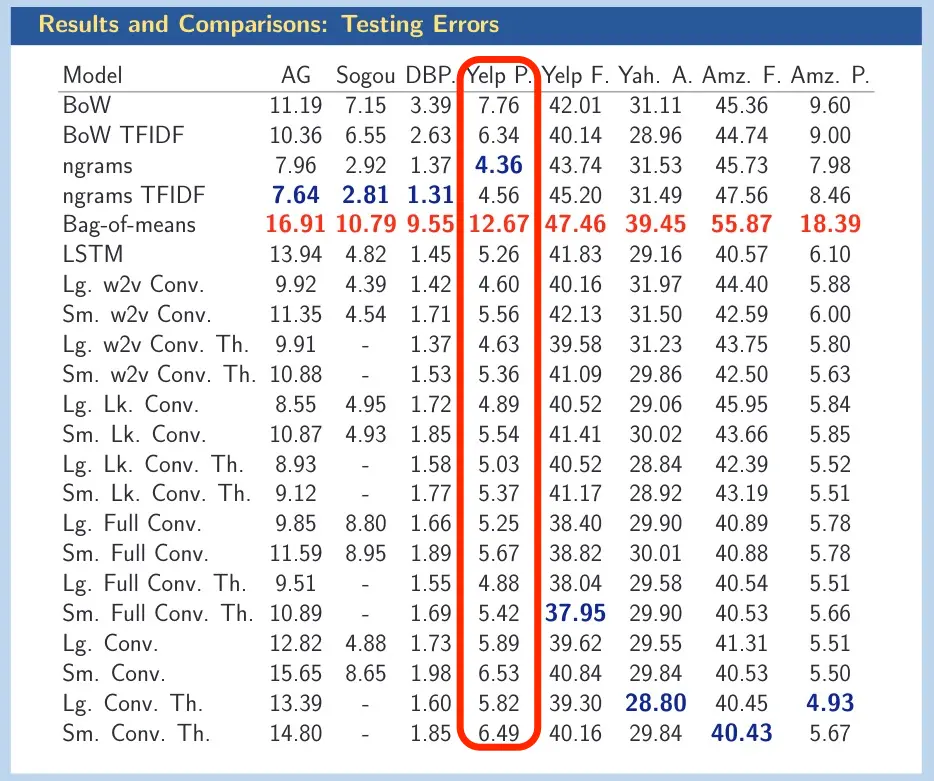Select the 'Lg. w2v Conv. Th.' row label
Viewport: 934px width, 781px height.
[x=155, y=344]
